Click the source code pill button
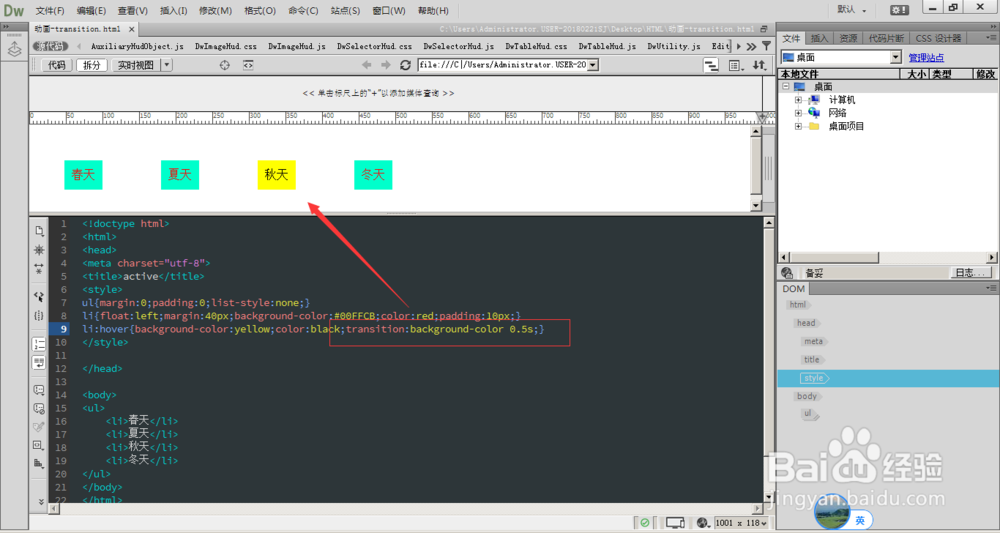 pos(50,47)
